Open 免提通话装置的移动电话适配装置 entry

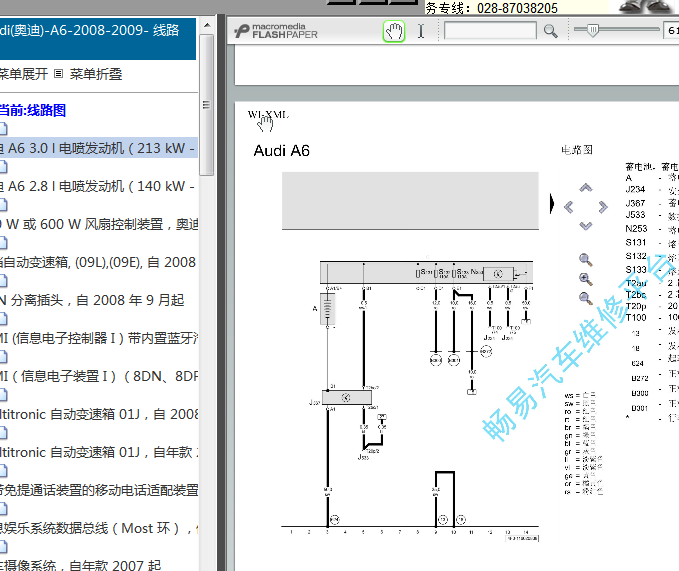(x=99, y=490)
